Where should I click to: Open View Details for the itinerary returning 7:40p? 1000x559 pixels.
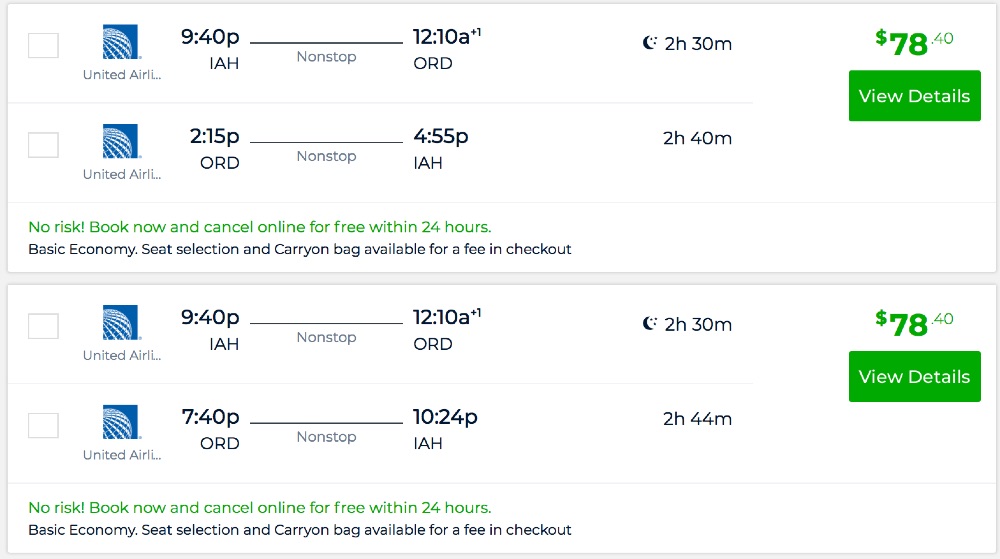coord(914,377)
